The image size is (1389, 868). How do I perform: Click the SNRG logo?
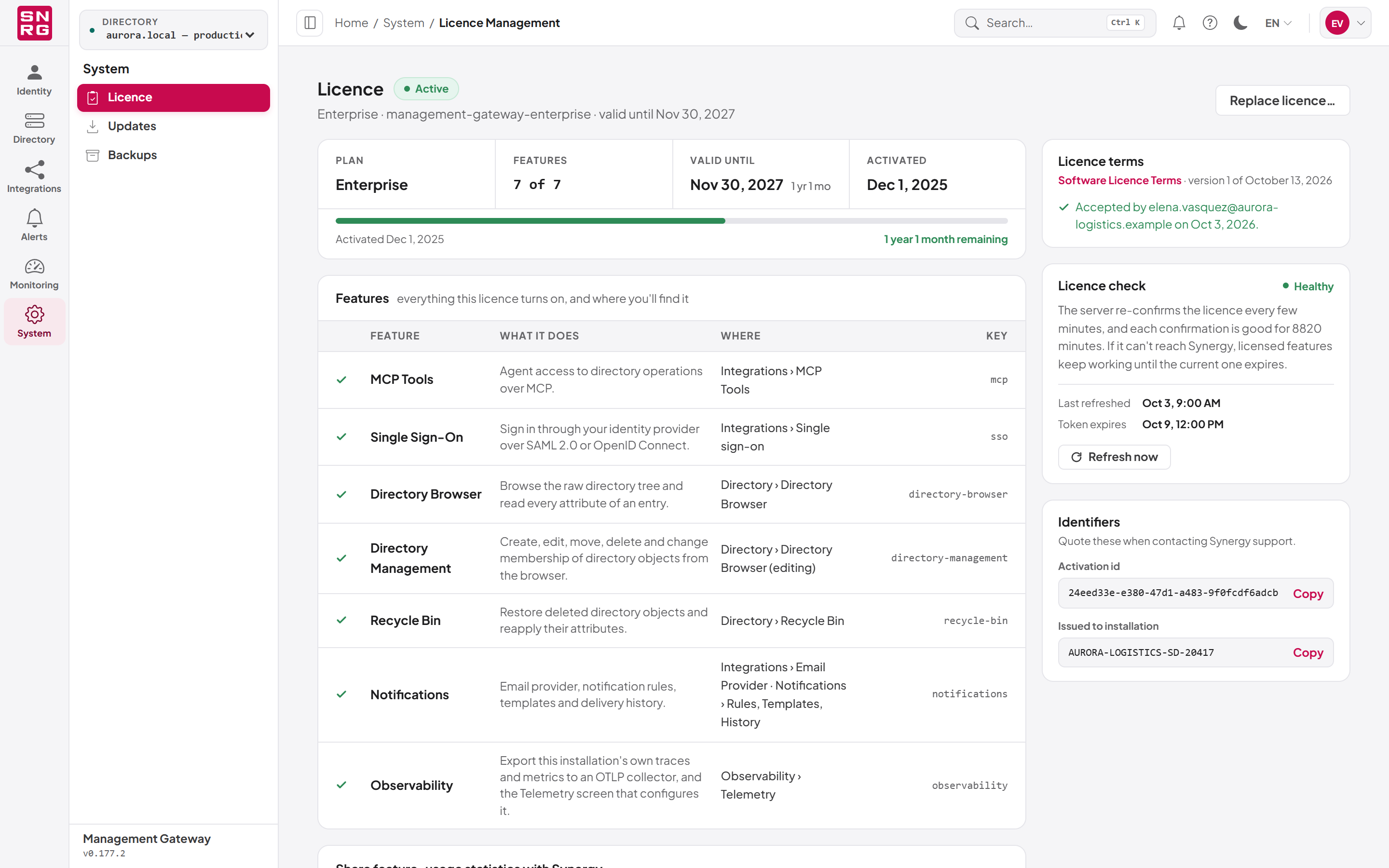pos(34,23)
